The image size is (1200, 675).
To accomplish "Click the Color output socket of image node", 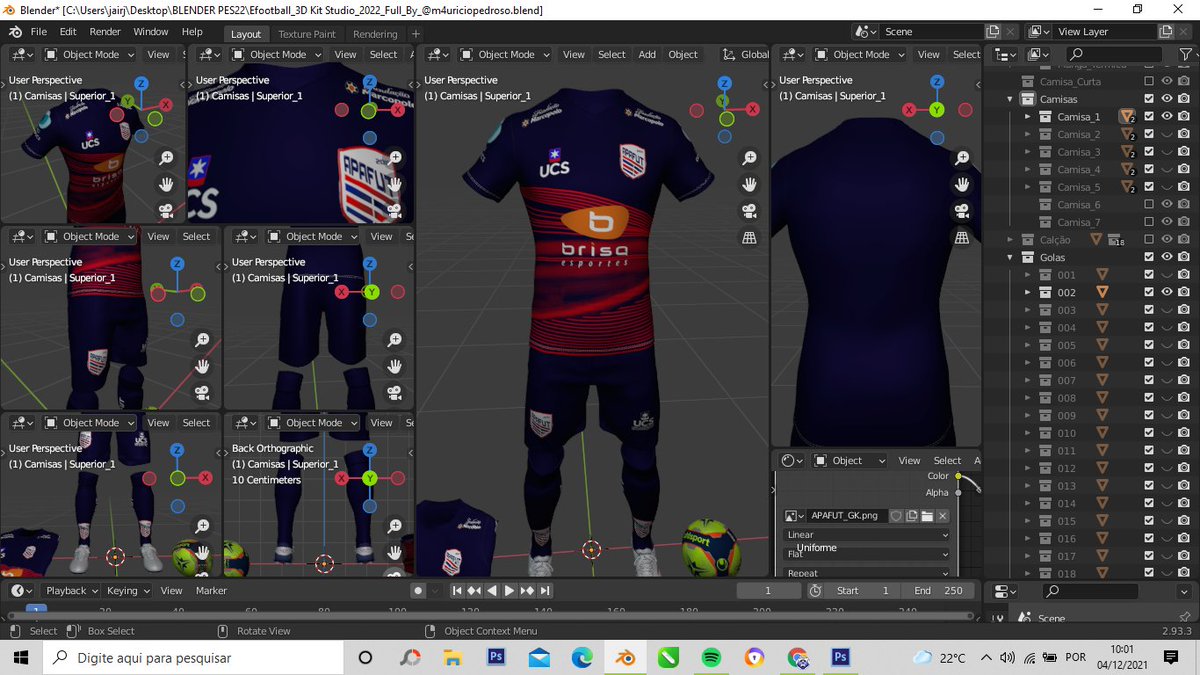I will pos(958,477).
